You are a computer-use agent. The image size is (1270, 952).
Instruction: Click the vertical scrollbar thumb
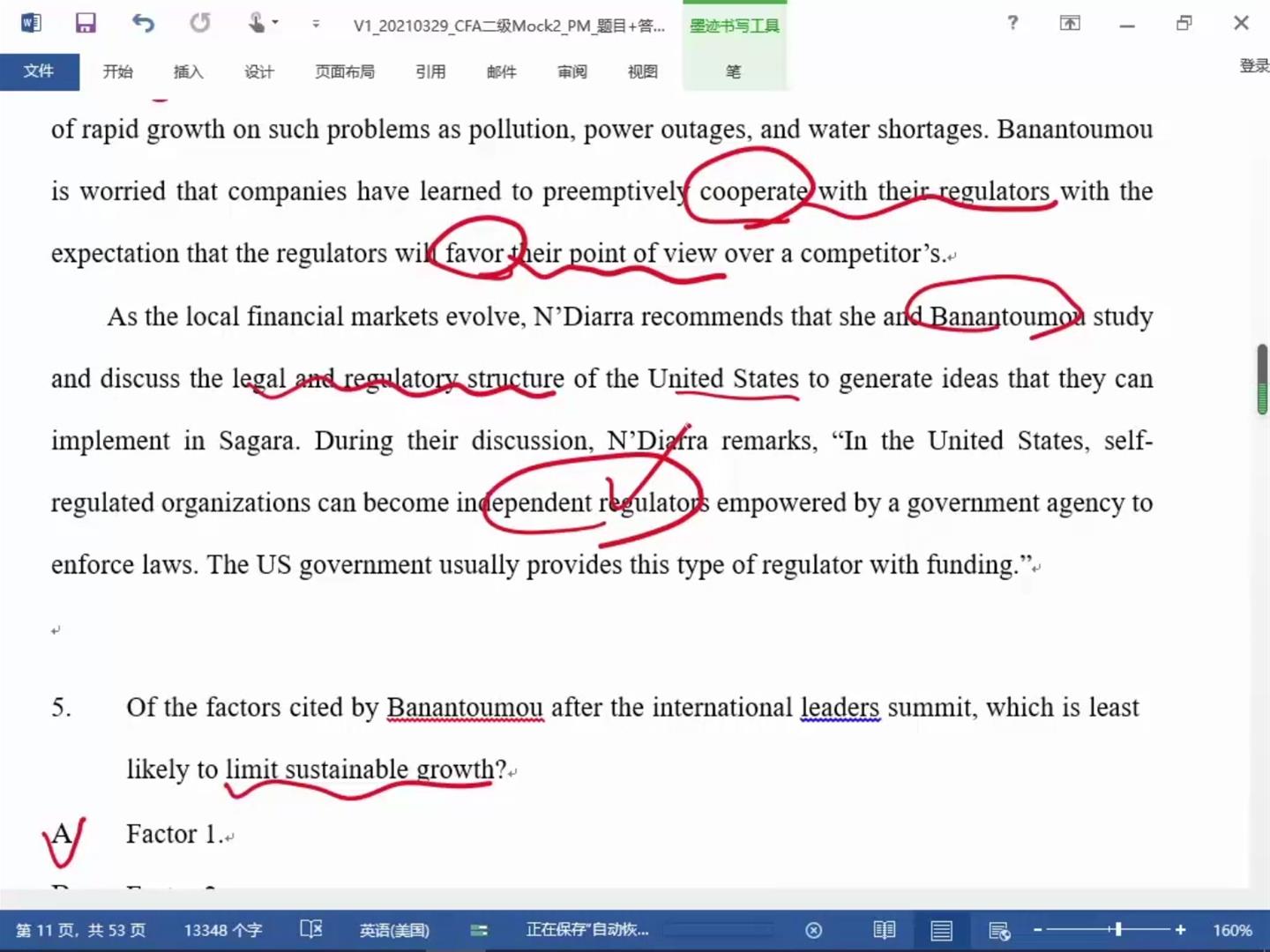point(1262,379)
